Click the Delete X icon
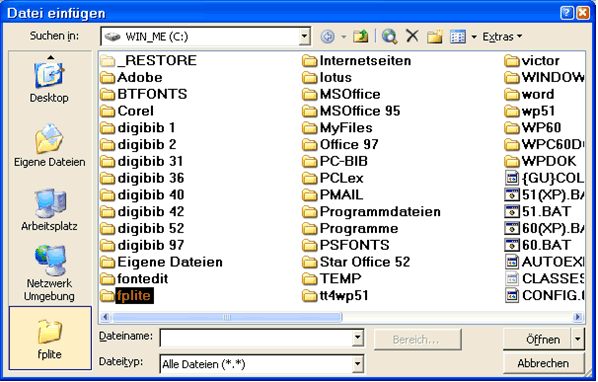The width and height of the screenshot is (598, 382). pos(412,36)
